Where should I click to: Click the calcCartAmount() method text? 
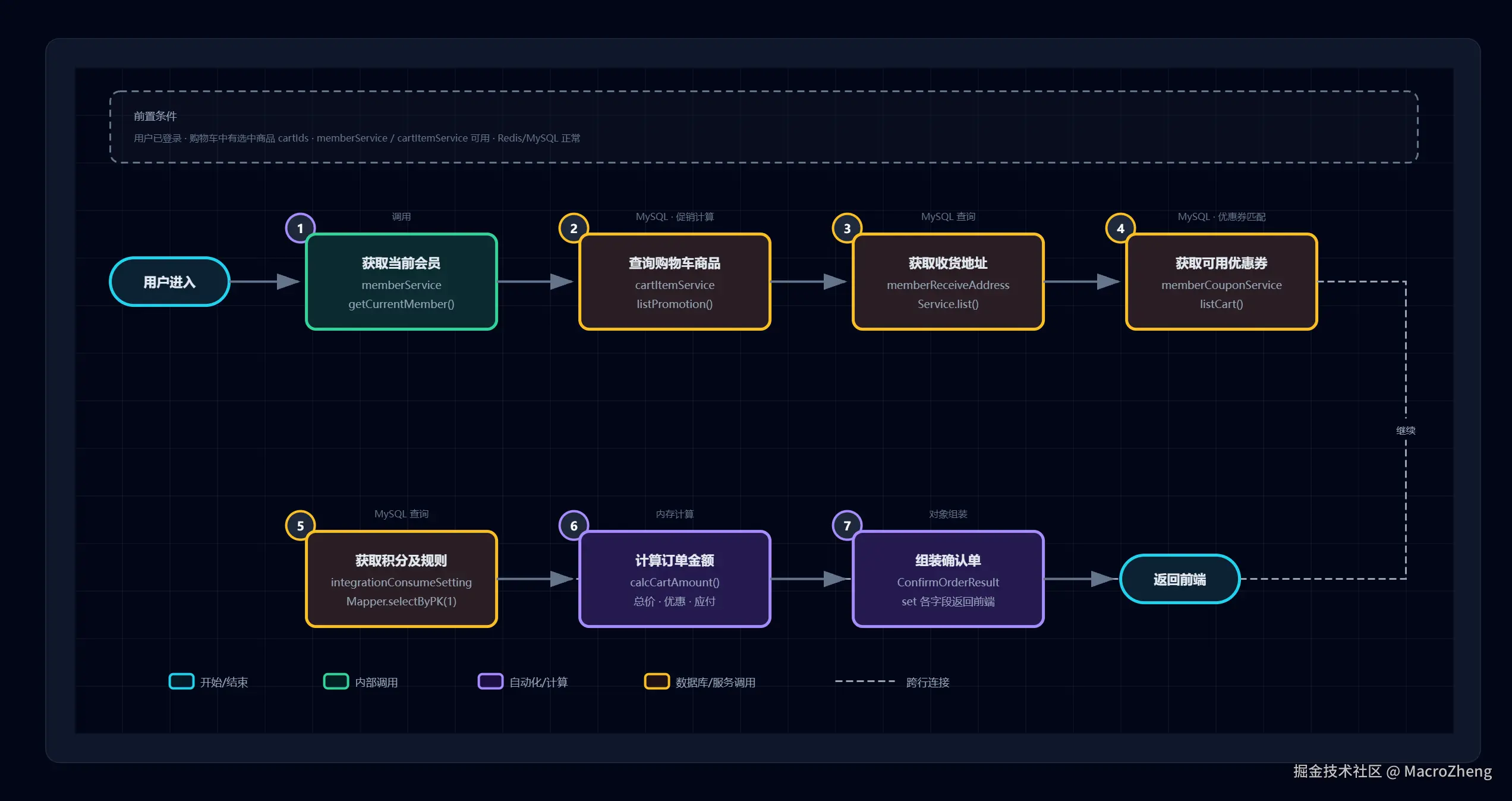(675, 582)
